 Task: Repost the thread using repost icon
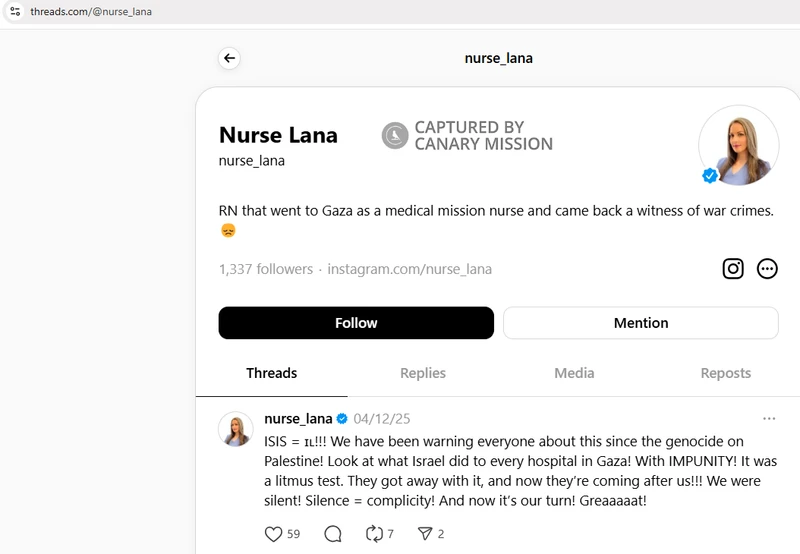(x=375, y=534)
